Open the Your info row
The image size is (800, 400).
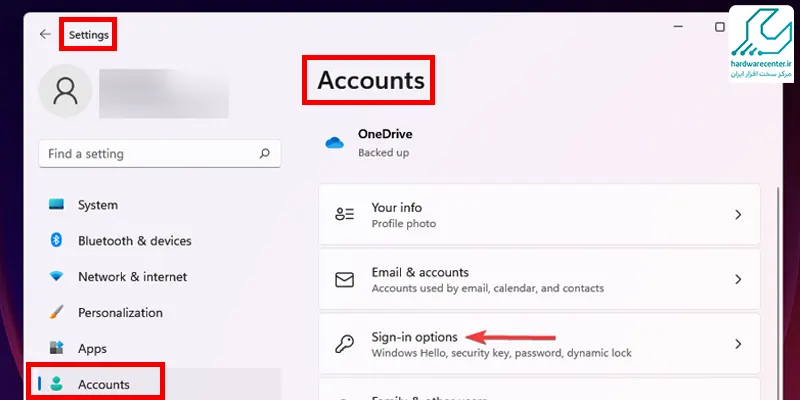(x=539, y=214)
